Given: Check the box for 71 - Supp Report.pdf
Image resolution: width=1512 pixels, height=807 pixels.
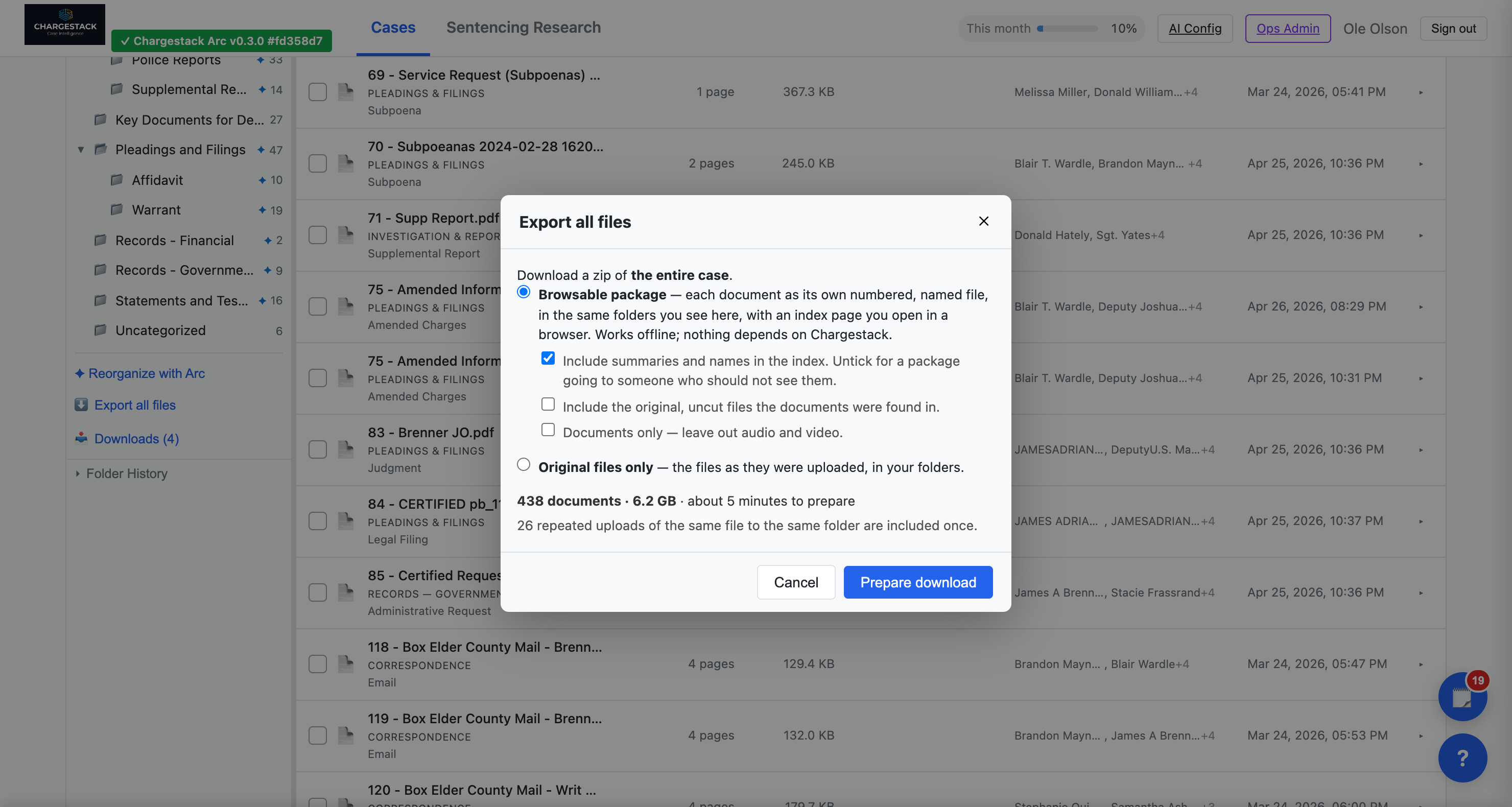Looking at the screenshot, I should 318,235.
